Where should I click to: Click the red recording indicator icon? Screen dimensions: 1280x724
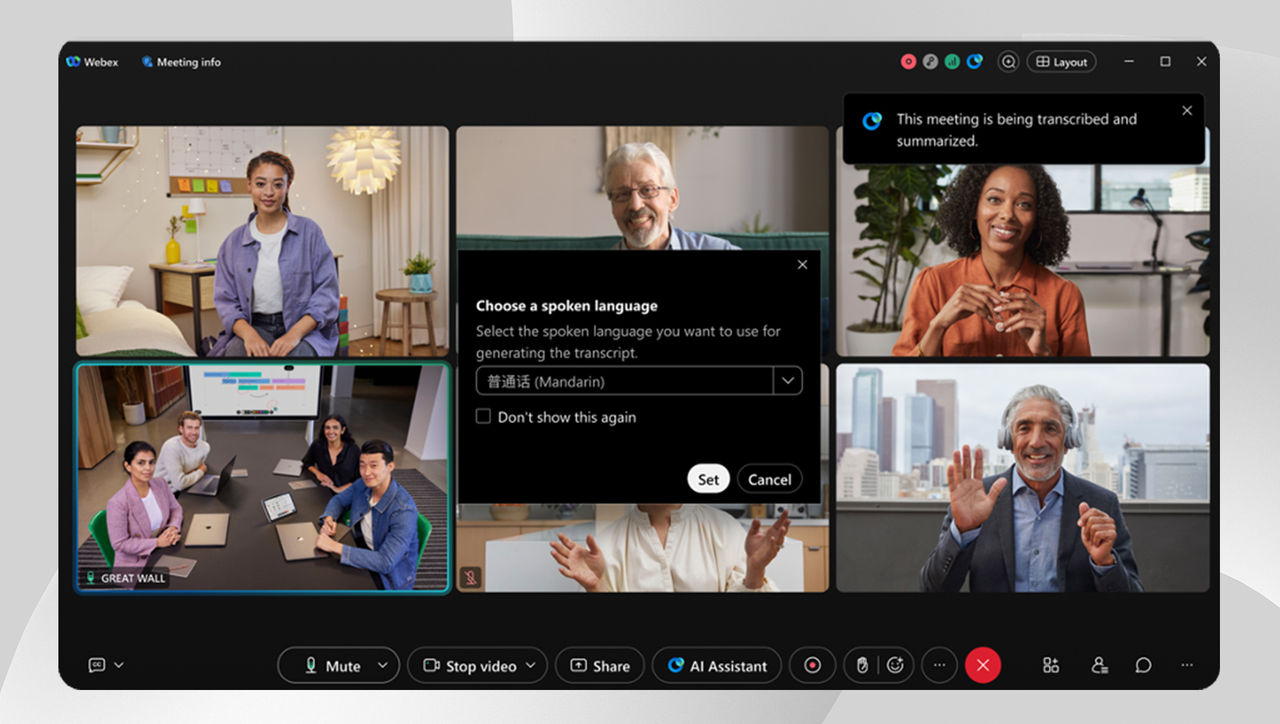point(908,62)
